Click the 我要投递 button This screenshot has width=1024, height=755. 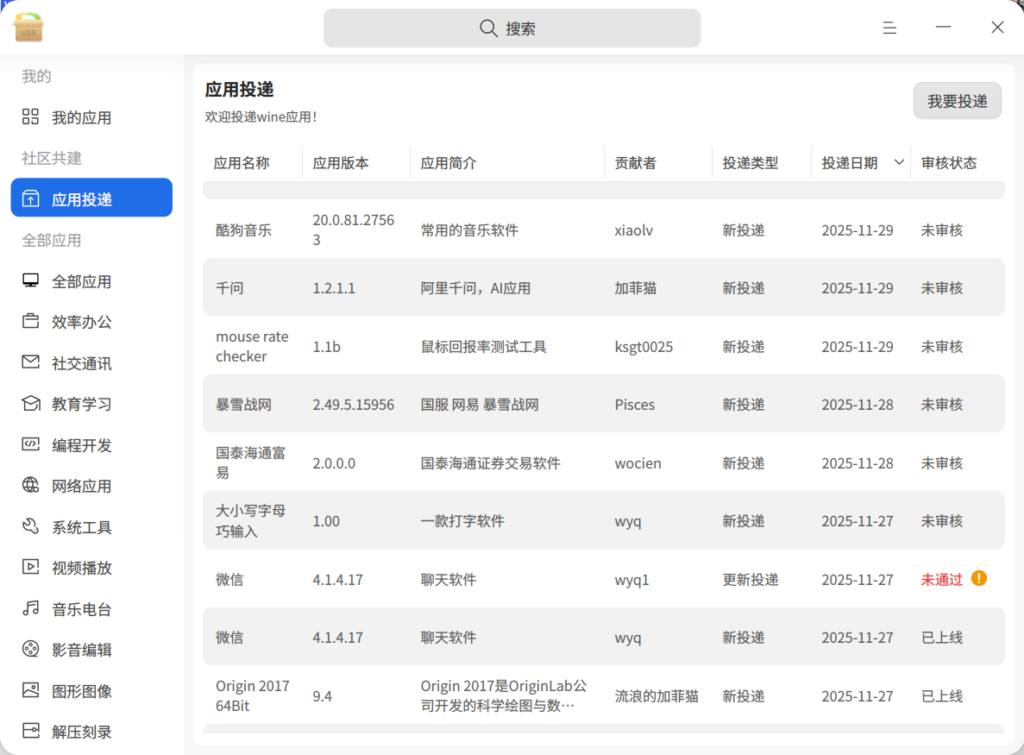pos(957,101)
